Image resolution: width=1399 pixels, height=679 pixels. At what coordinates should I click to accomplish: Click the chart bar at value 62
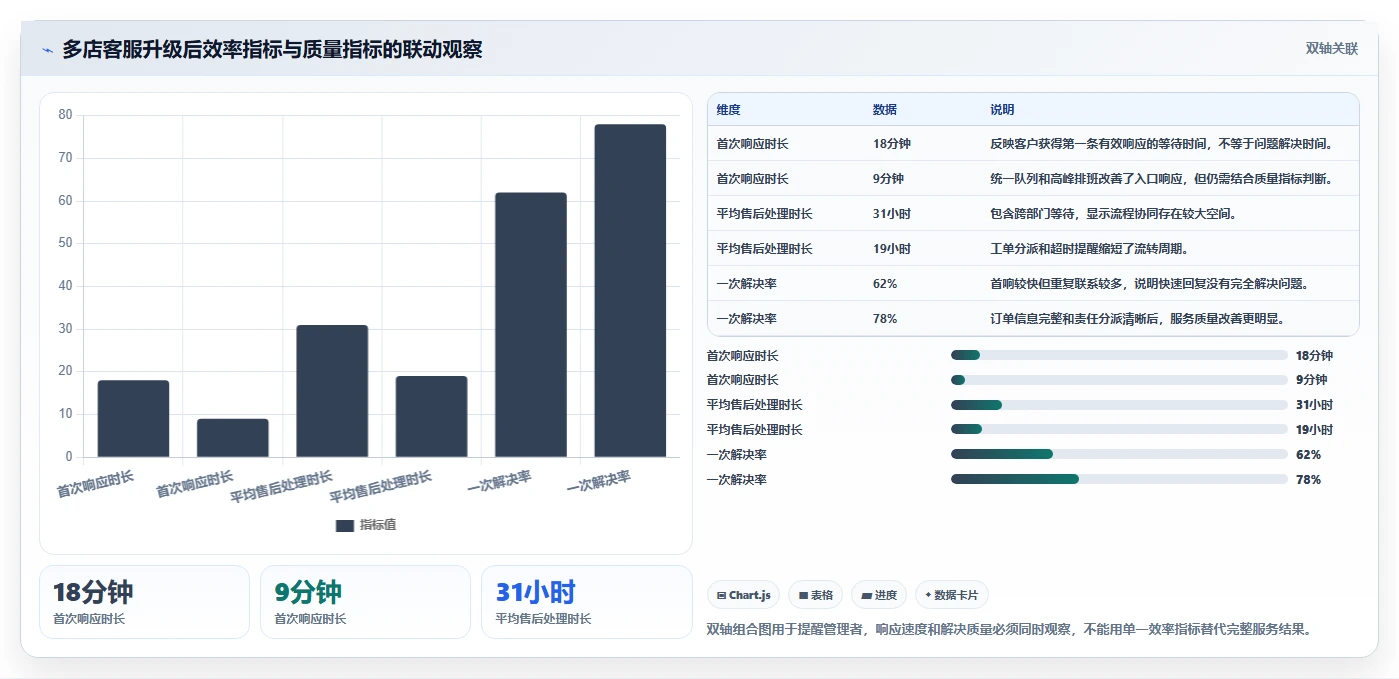click(531, 325)
